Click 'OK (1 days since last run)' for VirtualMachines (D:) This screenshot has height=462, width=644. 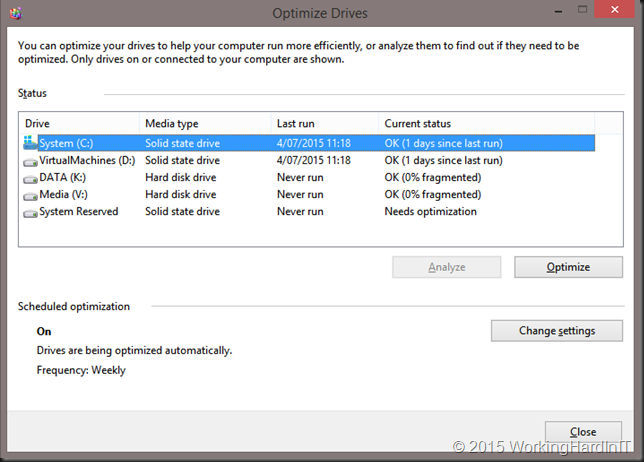[444, 160]
